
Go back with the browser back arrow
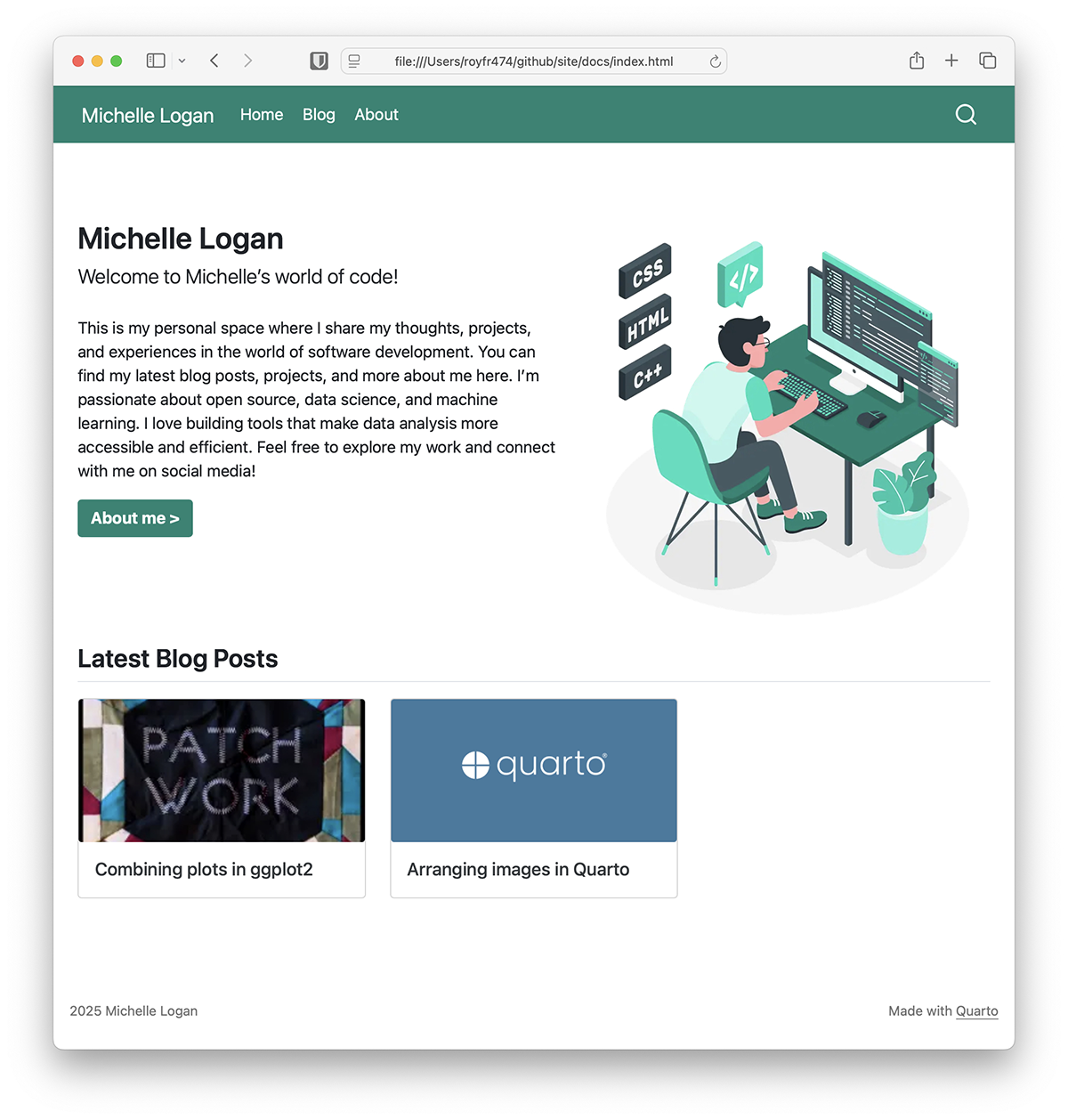[214, 61]
